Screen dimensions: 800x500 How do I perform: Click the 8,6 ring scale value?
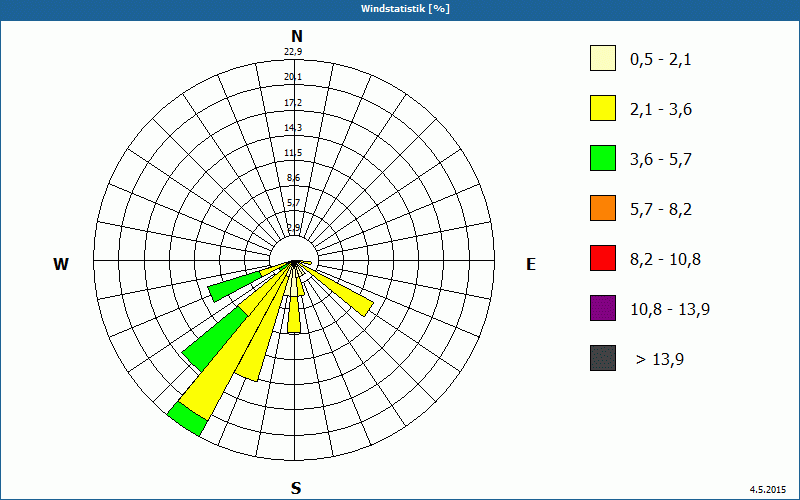293,178
